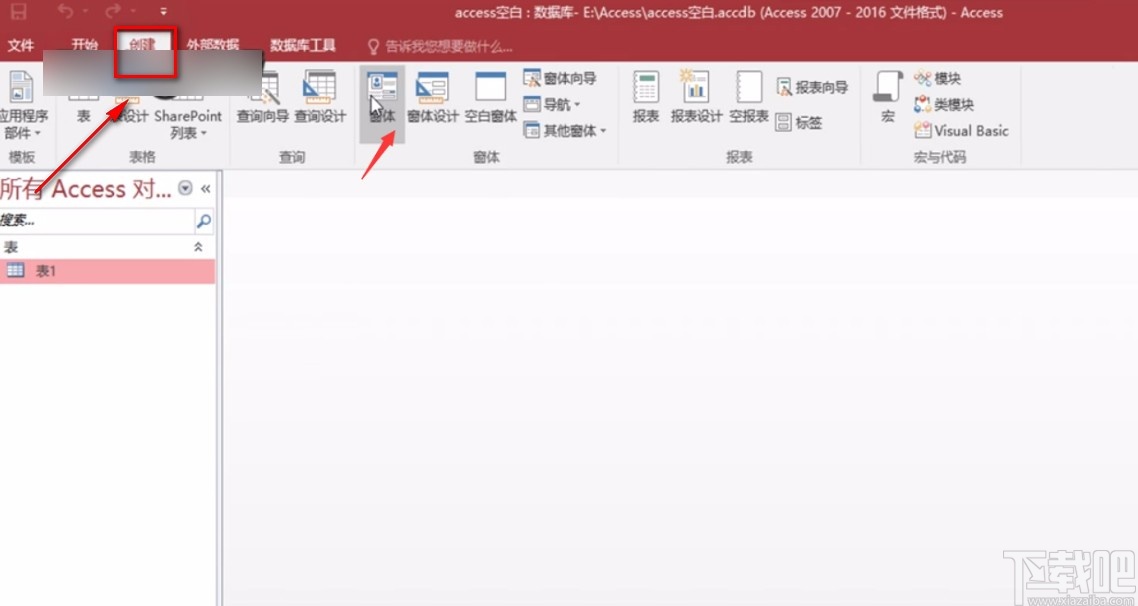Create a new macro with the 宏 icon

click(x=886, y=97)
